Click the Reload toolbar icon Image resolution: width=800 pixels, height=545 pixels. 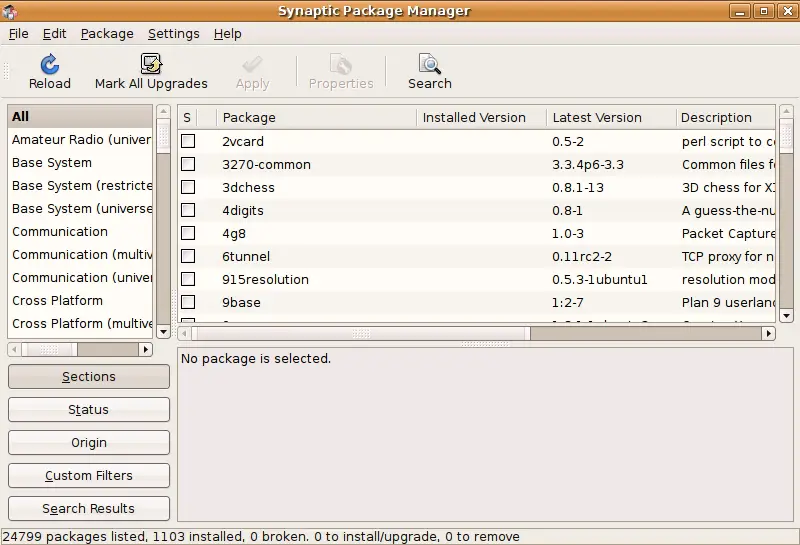pyautogui.click(x=49, y=64)
